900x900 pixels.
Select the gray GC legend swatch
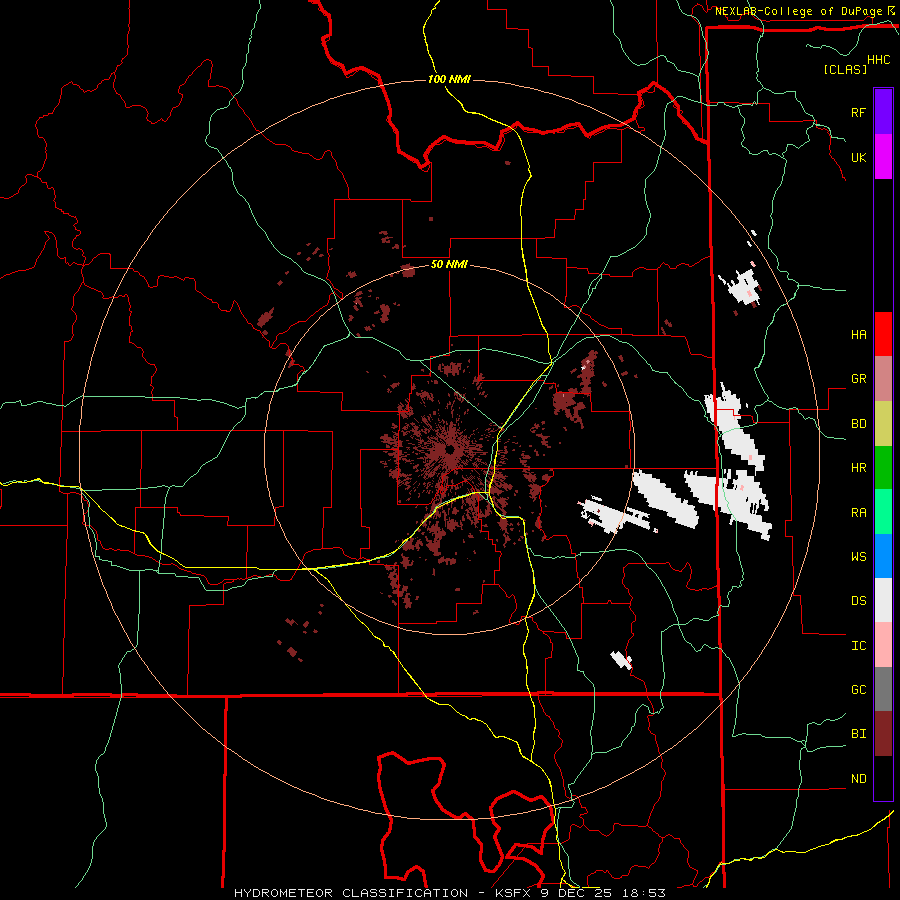(x=883, y=689)
